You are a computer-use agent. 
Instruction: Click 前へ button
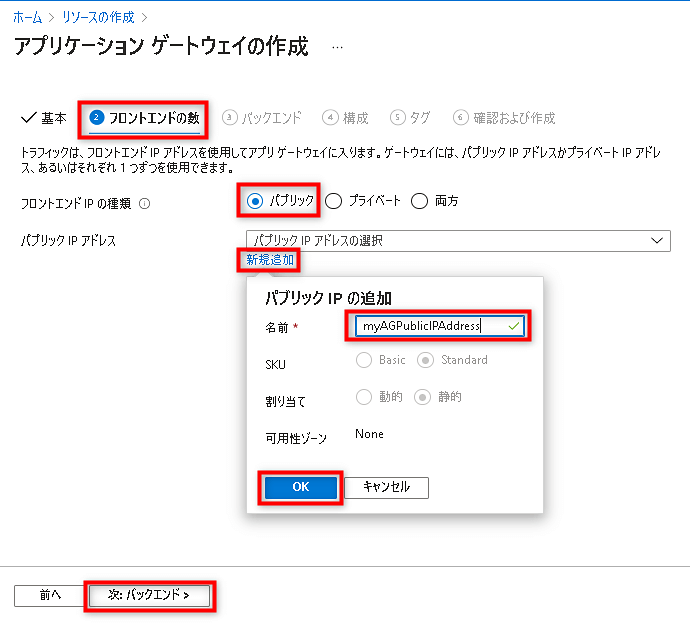point(50,596)
